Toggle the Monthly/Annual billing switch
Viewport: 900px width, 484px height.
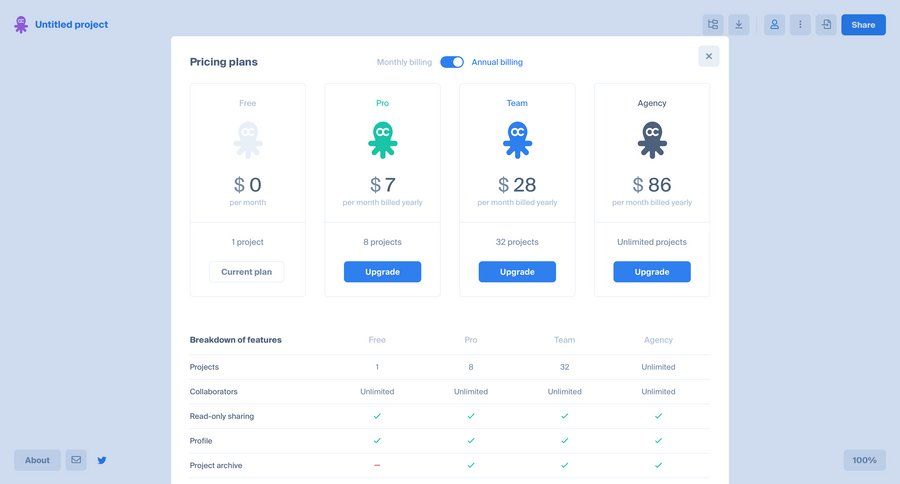[x=452, y=62]
